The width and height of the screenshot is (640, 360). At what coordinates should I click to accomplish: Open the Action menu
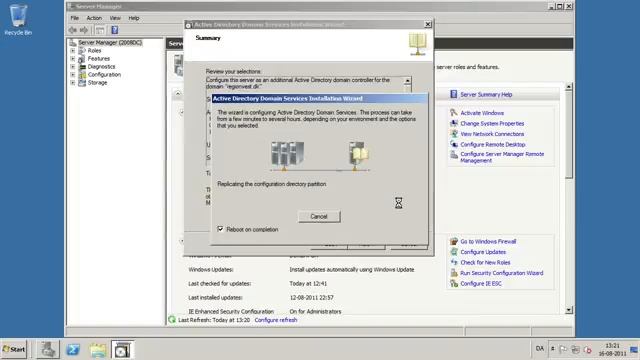tap(94, 18)
